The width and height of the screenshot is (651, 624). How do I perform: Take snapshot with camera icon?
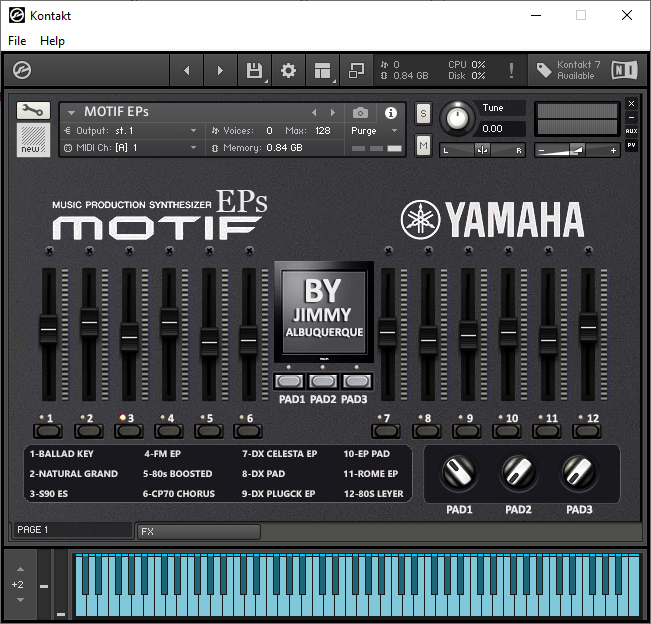pos(360,113)
